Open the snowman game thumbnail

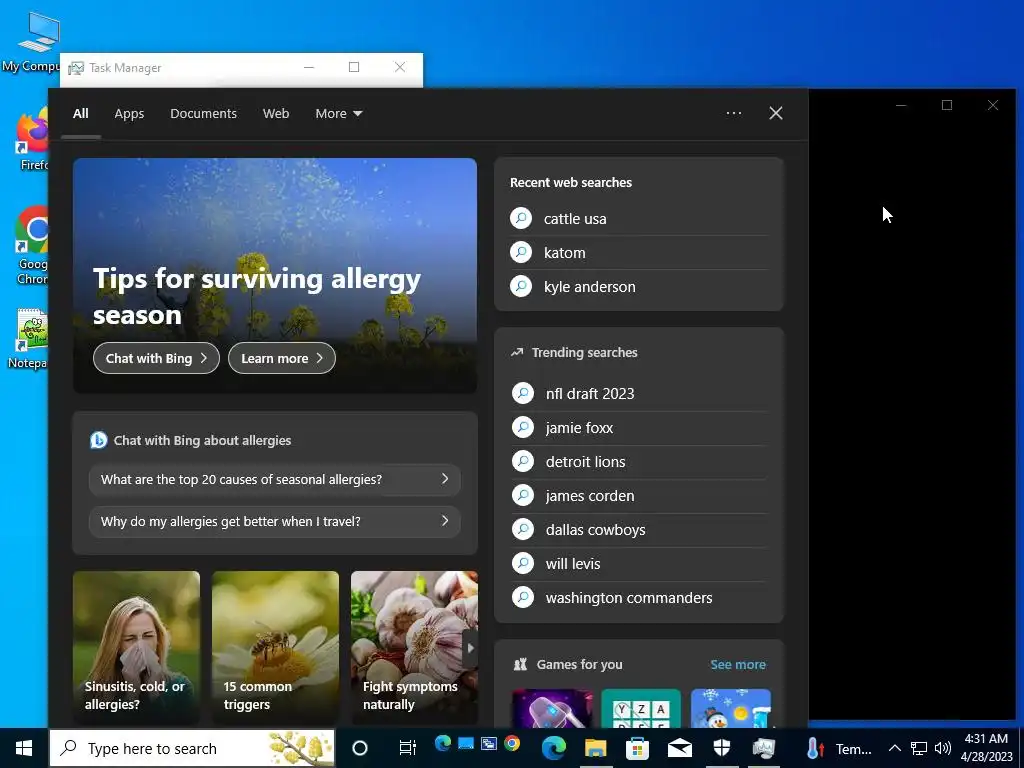(731, 709)
